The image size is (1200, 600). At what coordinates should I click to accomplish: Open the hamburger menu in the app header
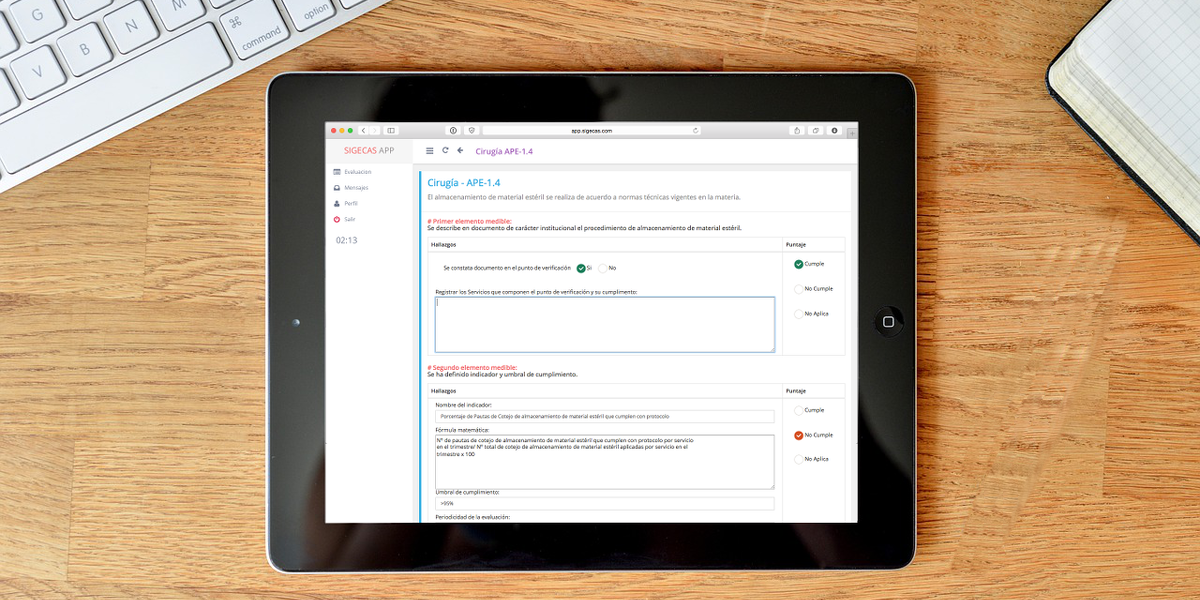430,151
